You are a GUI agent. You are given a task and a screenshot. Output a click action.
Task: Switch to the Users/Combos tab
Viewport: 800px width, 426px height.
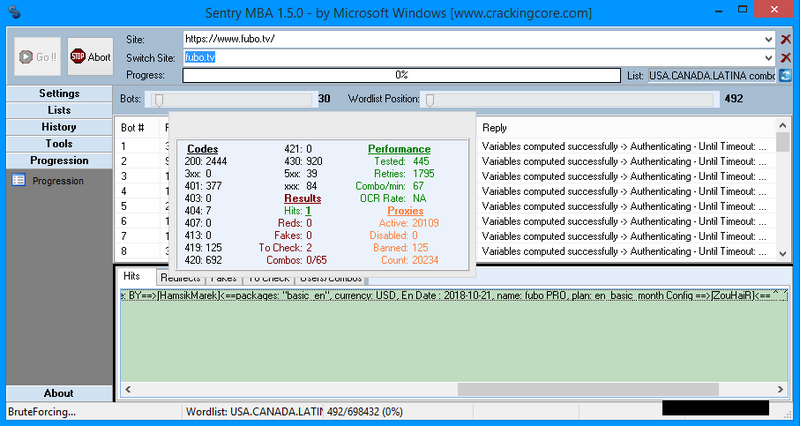click(331, 278)
